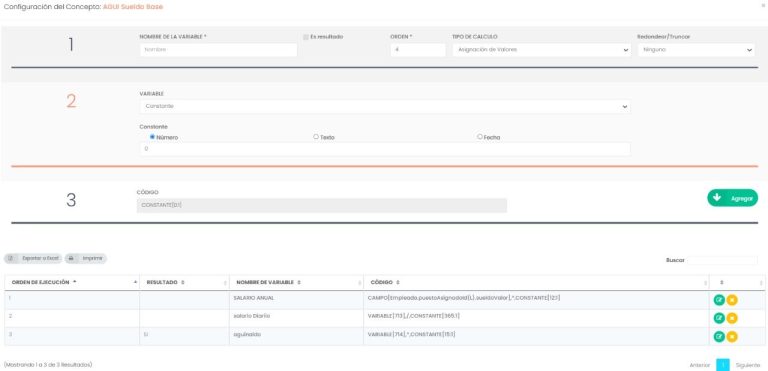Open the Variable dropdown showing Constante
Viewport: 768px width, 371px height.
click(385, 106)
